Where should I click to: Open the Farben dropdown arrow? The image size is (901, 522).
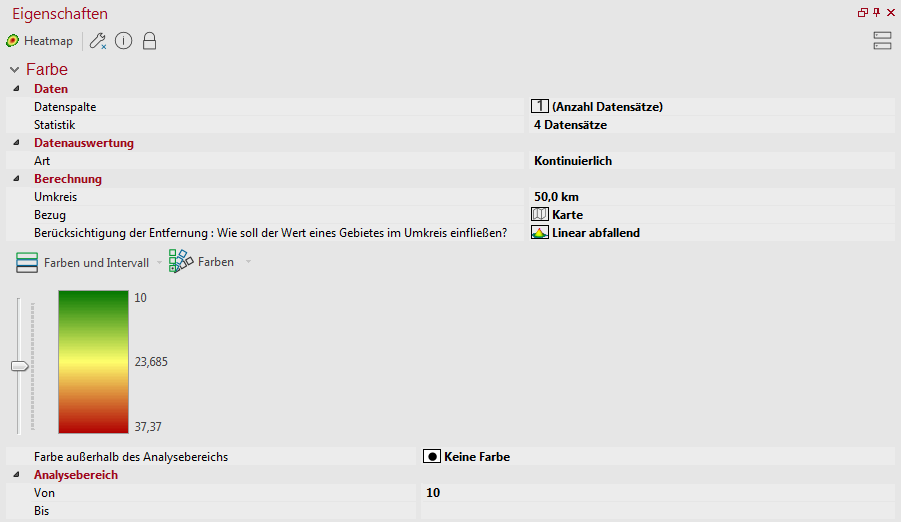248,262
